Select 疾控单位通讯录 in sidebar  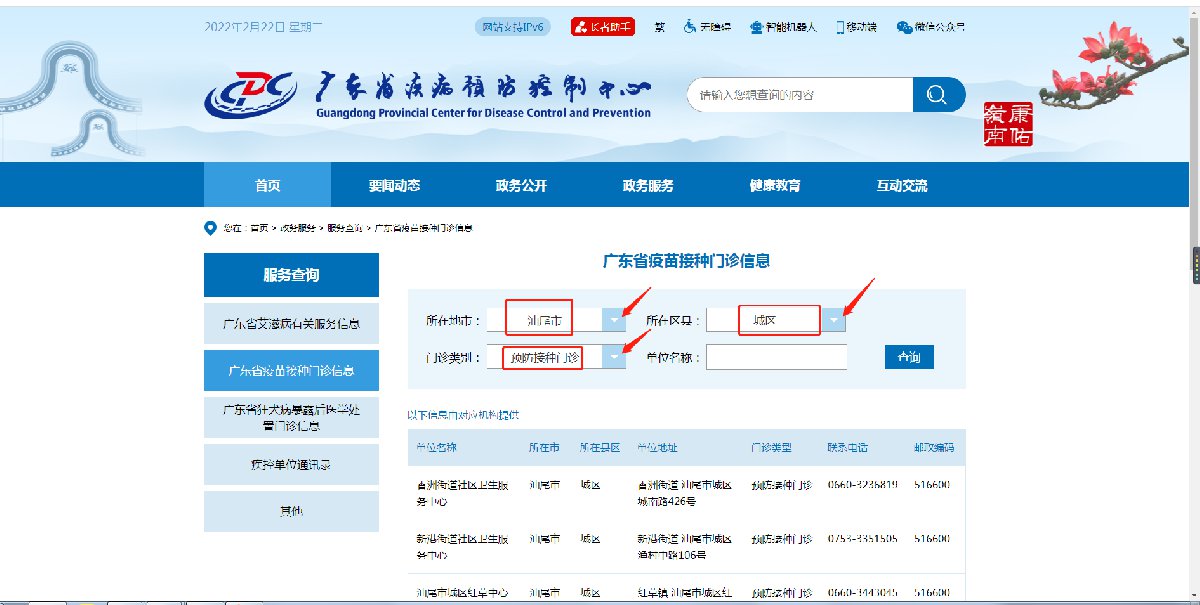(291, 464)
